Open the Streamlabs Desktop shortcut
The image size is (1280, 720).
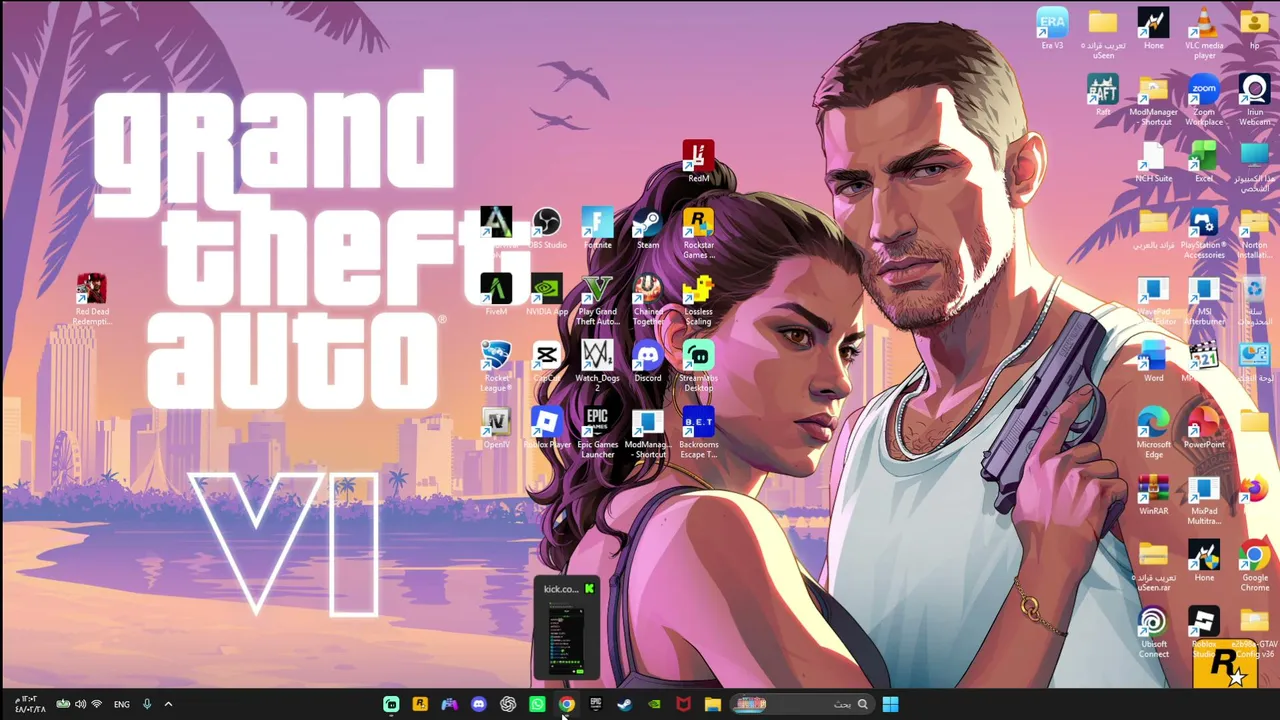[698, 367]
